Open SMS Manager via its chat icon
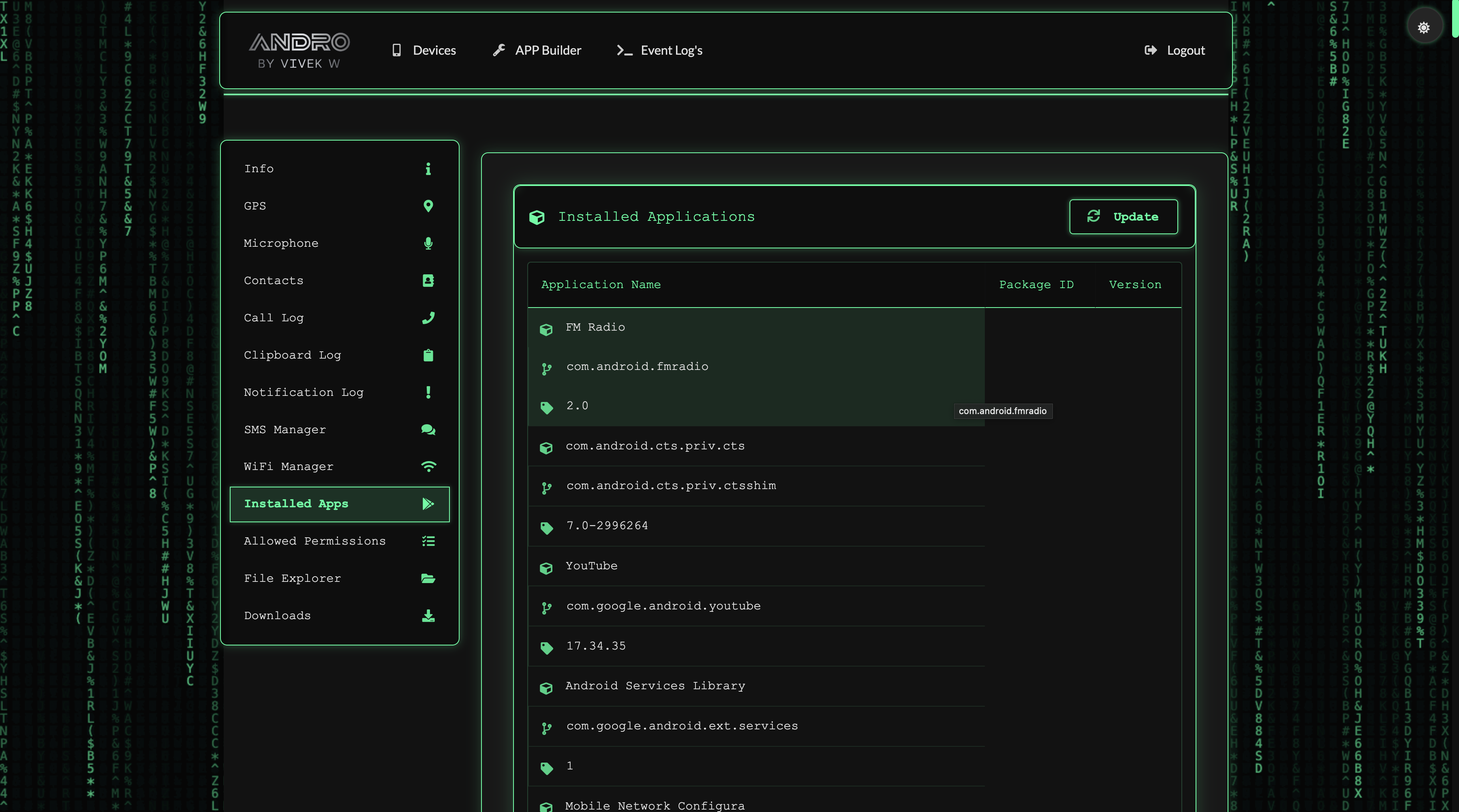Viewport: 1459px width, 812px height. 428,430
